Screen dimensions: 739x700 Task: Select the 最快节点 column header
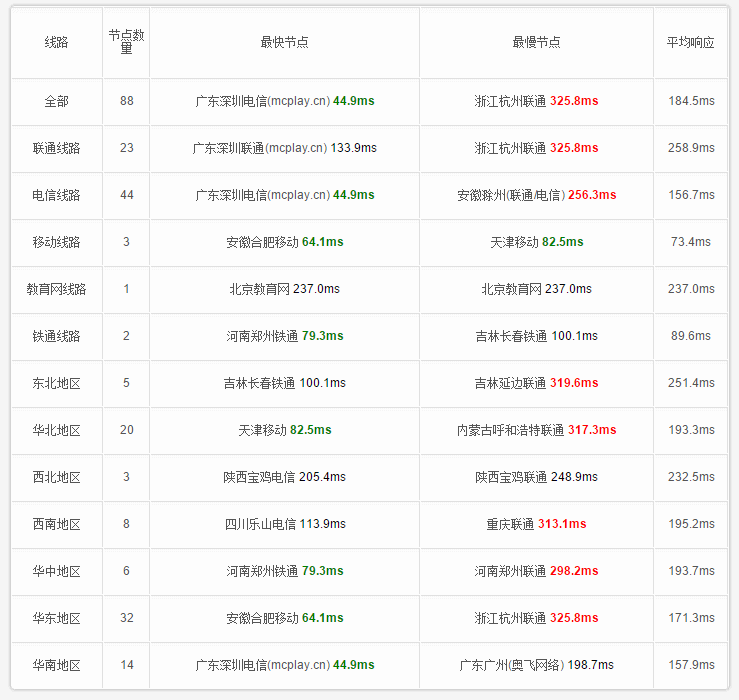click(285, 42)
